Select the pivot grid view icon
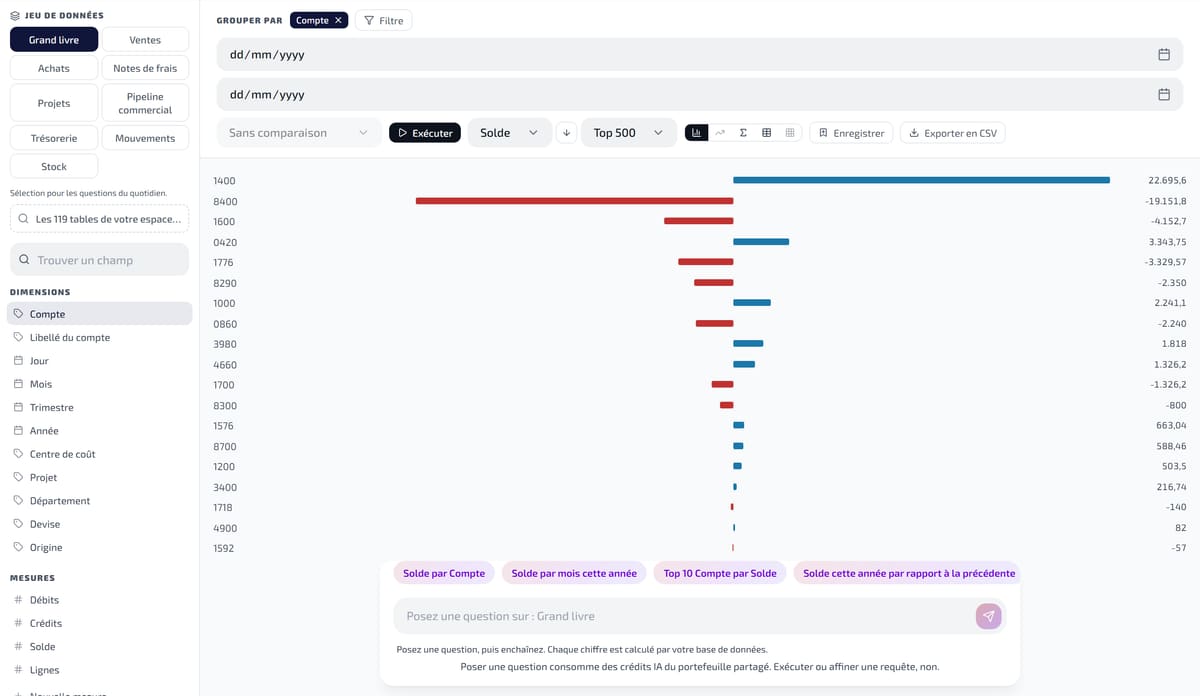Image resolution: width=1200 pixels, height=696 pixels. [790, 133]
